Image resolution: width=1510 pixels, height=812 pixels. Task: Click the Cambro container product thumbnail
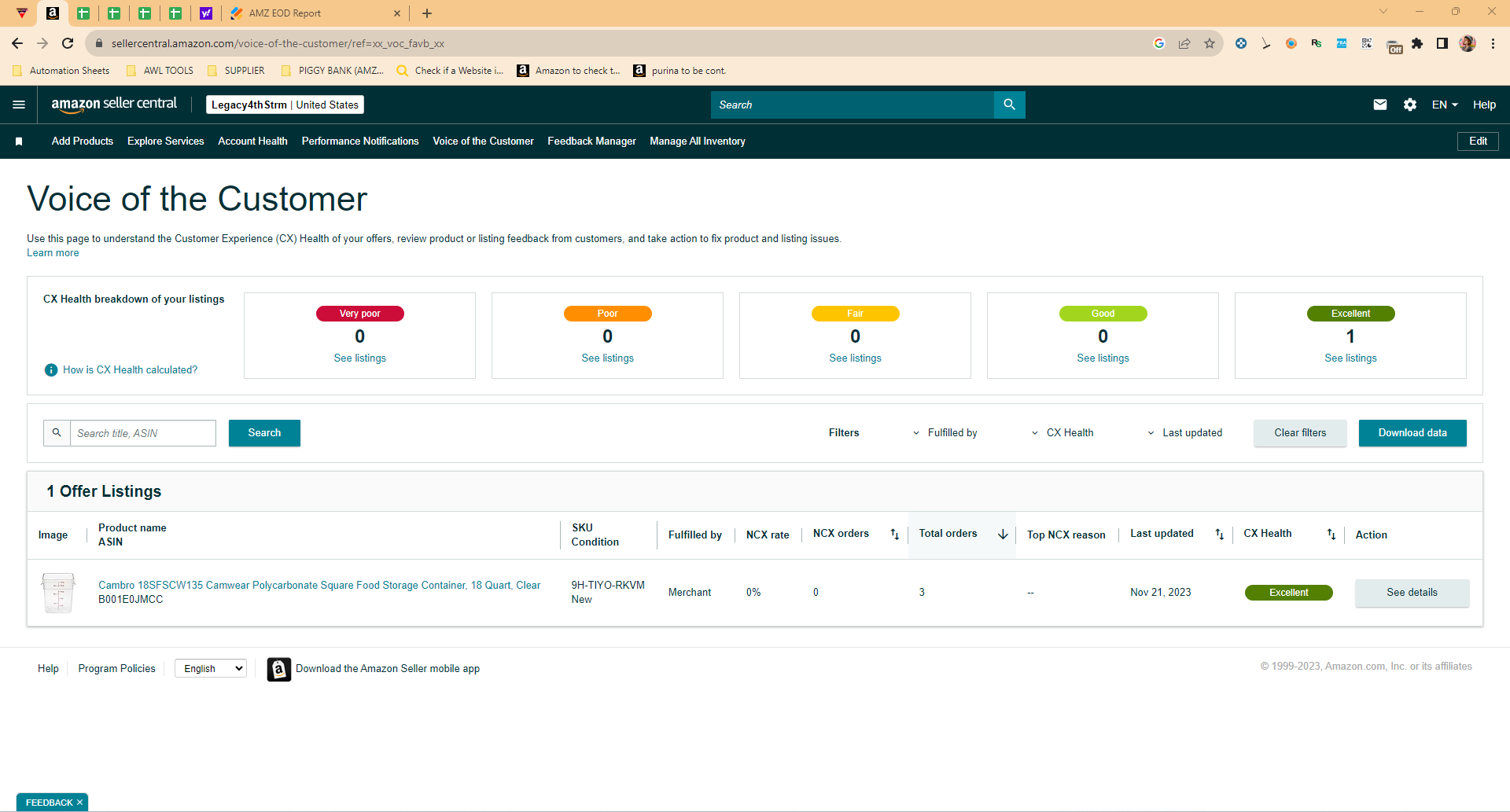(x=58, y=593)
